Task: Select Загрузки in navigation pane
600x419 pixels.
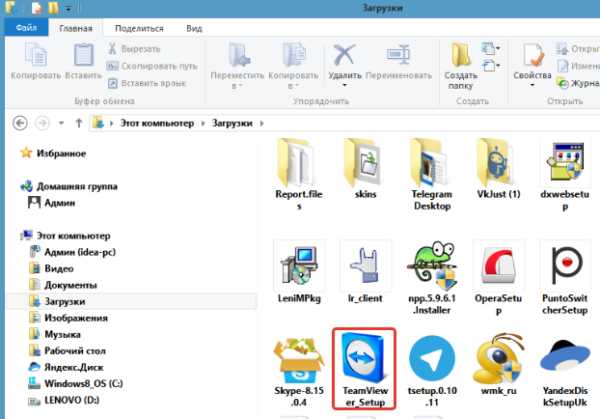Action: tap(132, 302)
